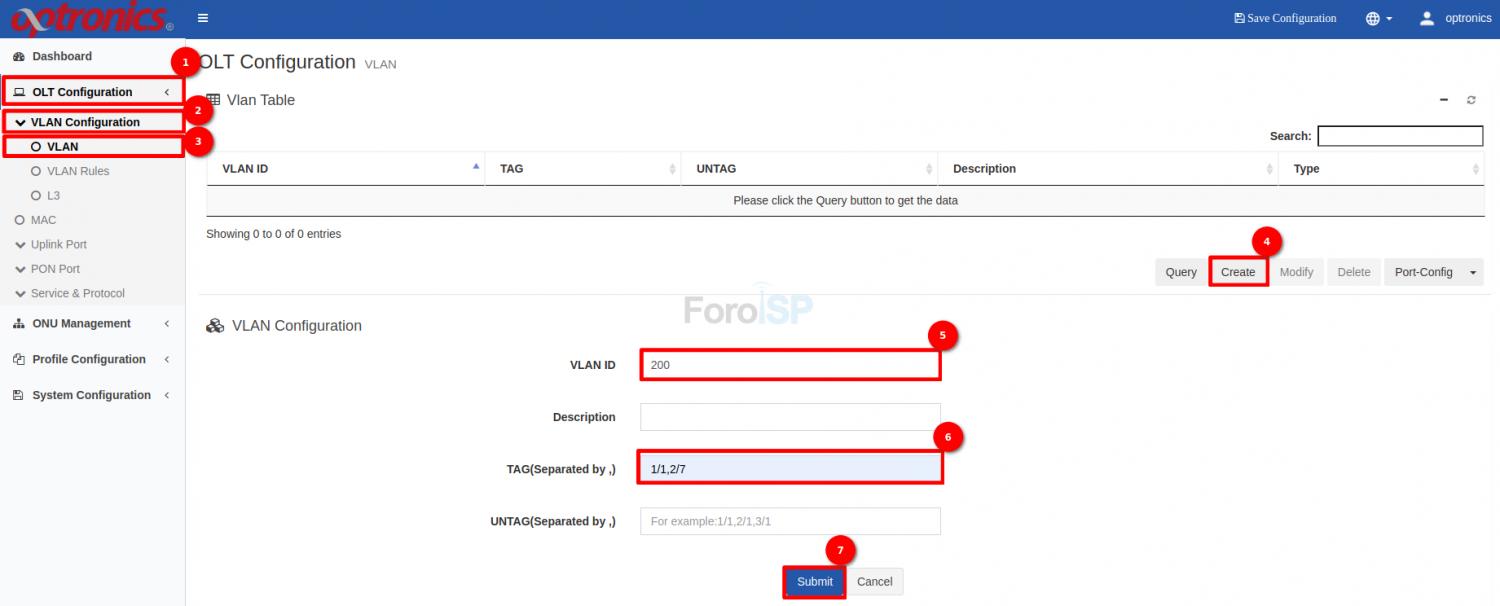1500x606 pixels.
Task: Refresh the Vlan Table panel
Action: pyautogui.click(x=1471, y=100)
